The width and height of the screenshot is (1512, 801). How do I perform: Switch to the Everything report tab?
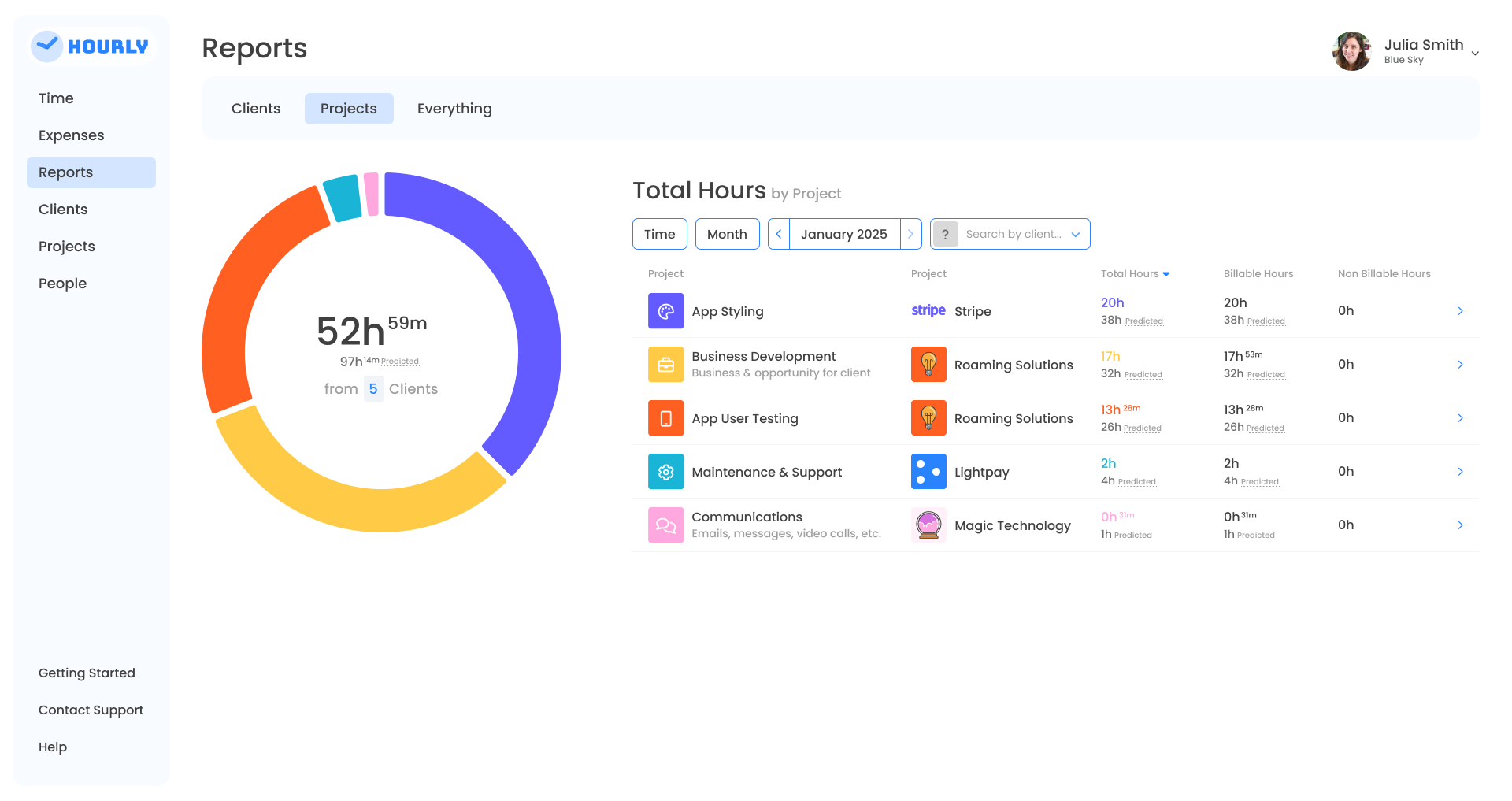click(454, 109)
